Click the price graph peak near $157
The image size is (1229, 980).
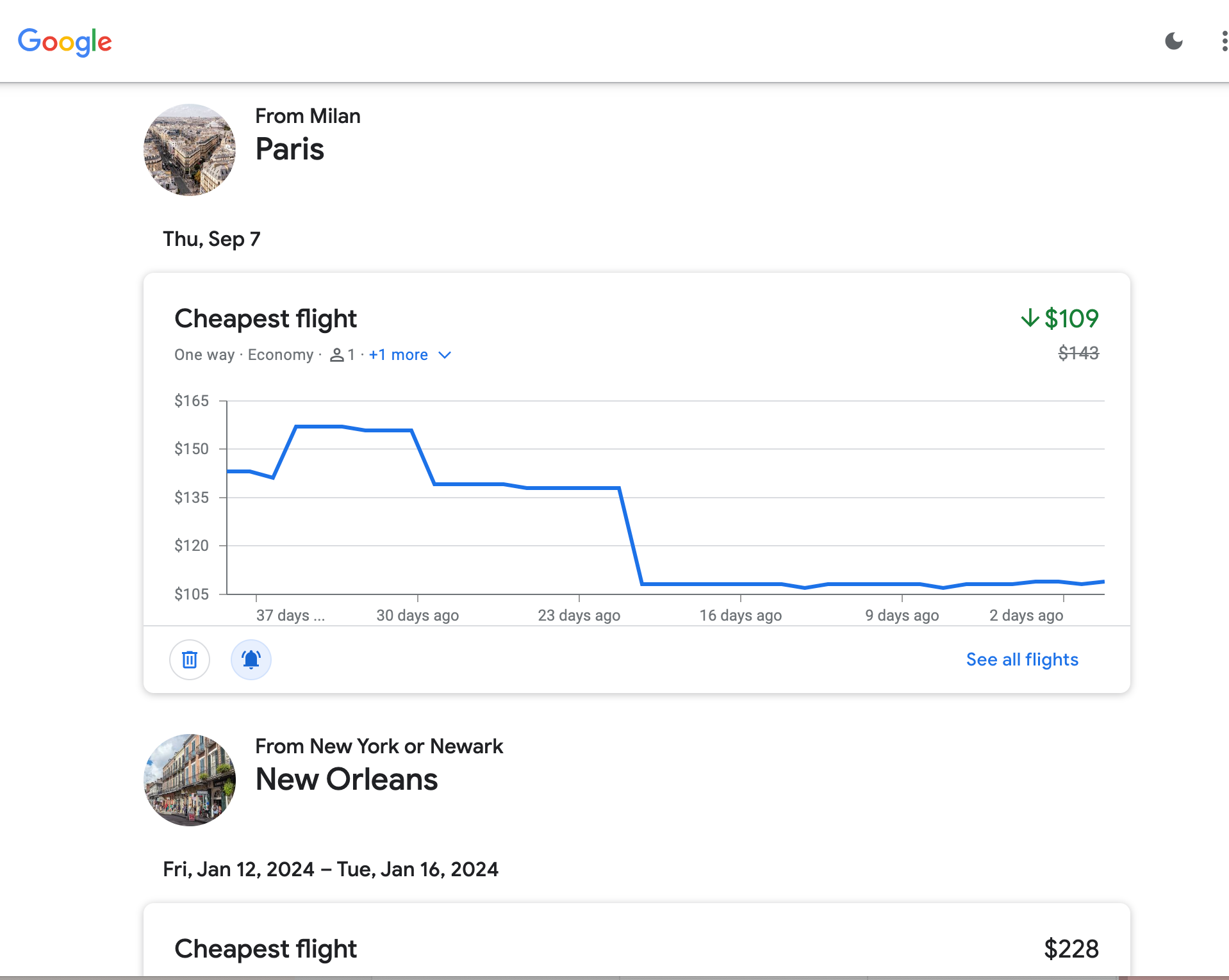(319, 427)
